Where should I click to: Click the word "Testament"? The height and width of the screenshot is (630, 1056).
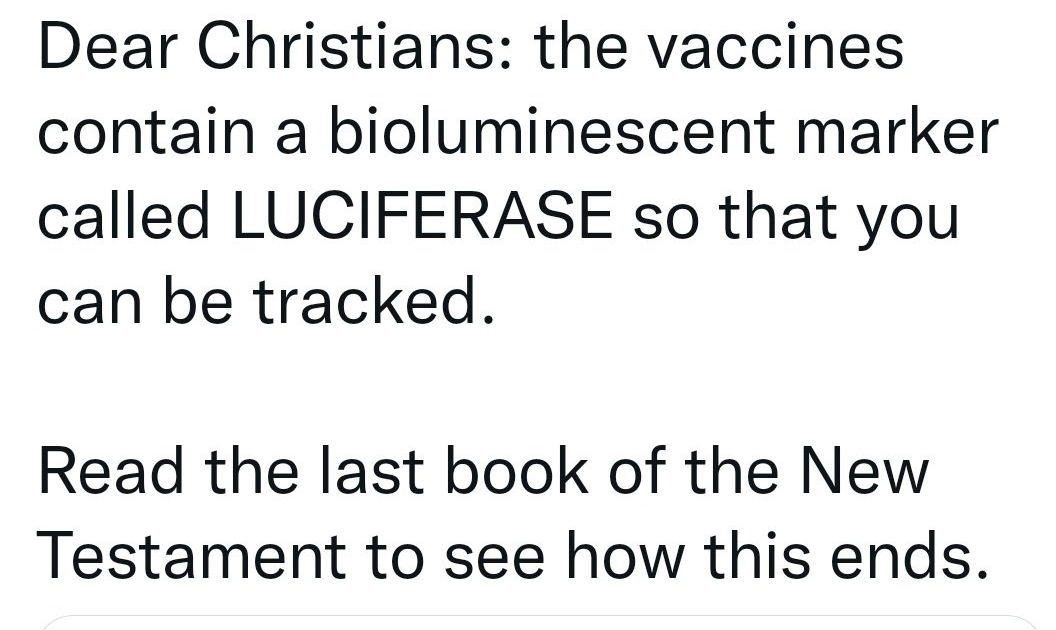[192, 555]
